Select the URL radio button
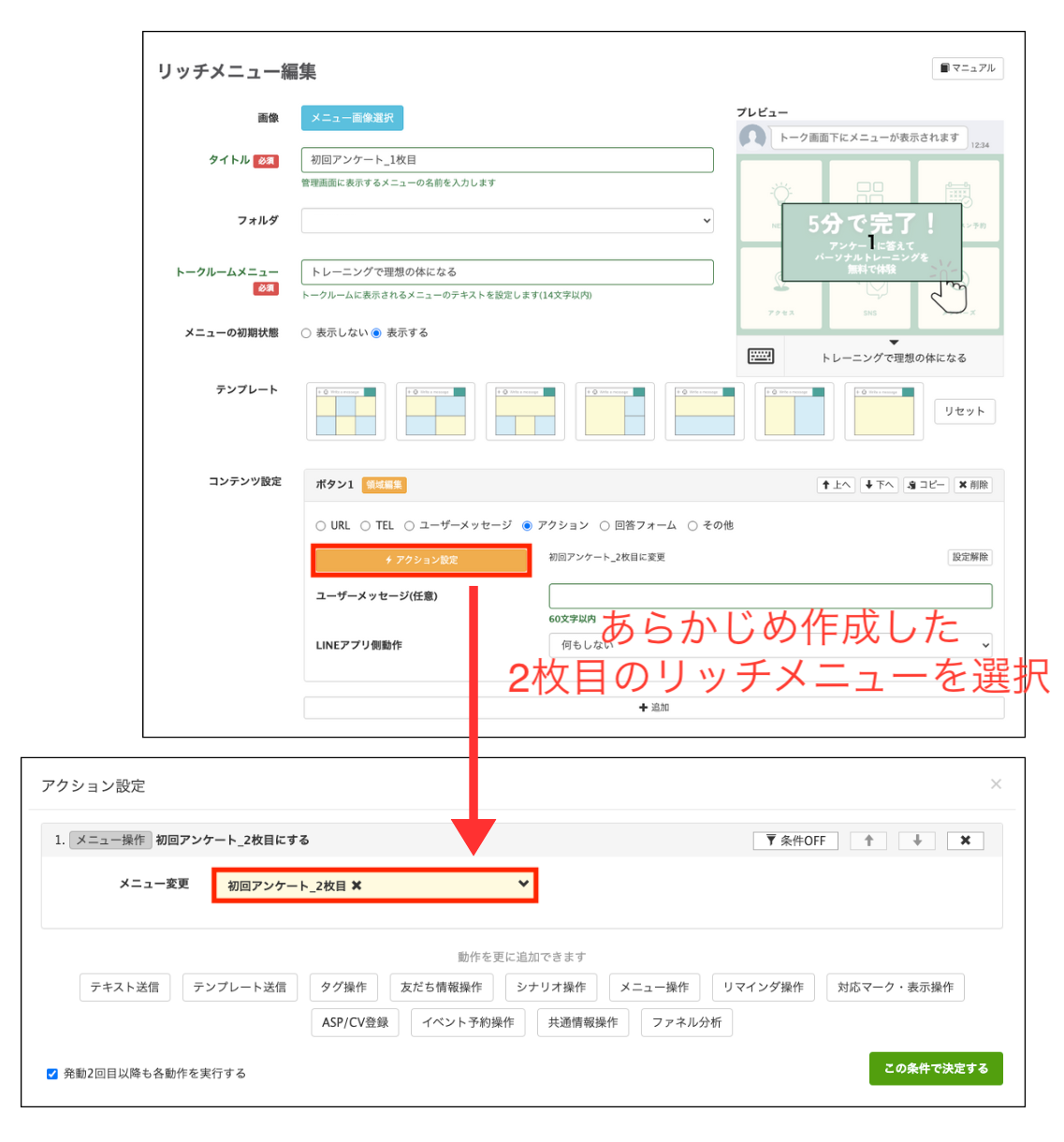 321,526
